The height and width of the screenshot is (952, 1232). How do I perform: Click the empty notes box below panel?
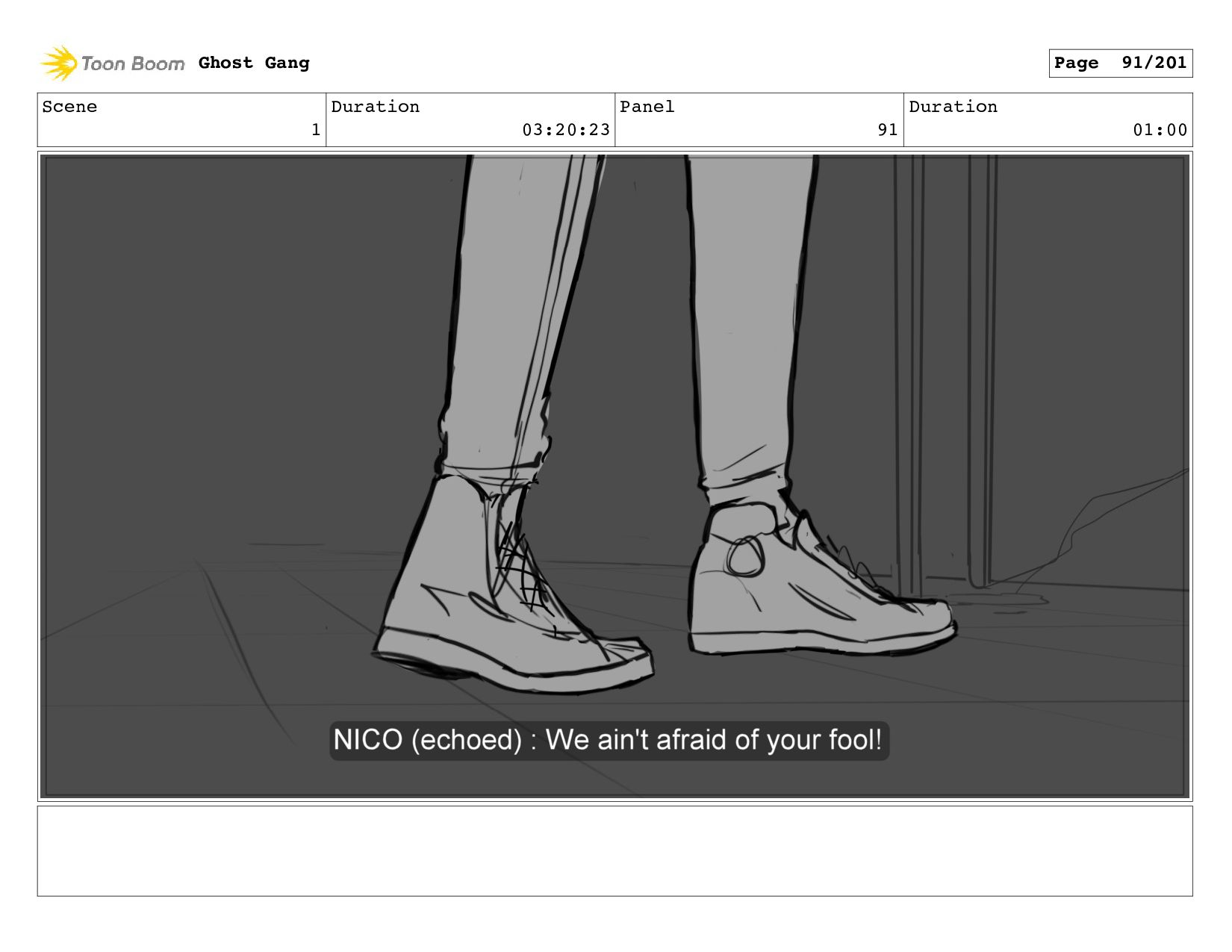615,850
